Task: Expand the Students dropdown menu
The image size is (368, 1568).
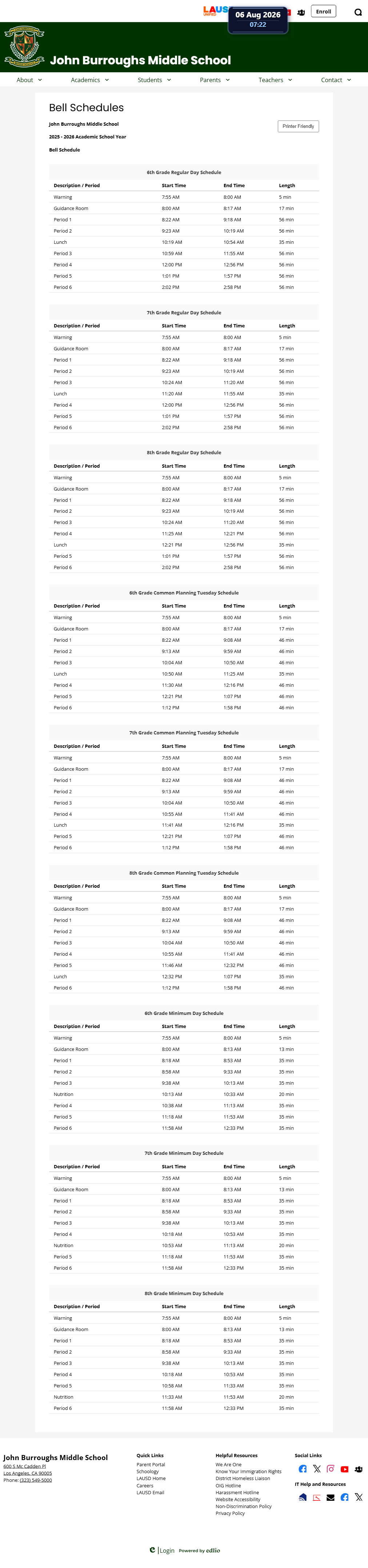Action: pos(154,80)
